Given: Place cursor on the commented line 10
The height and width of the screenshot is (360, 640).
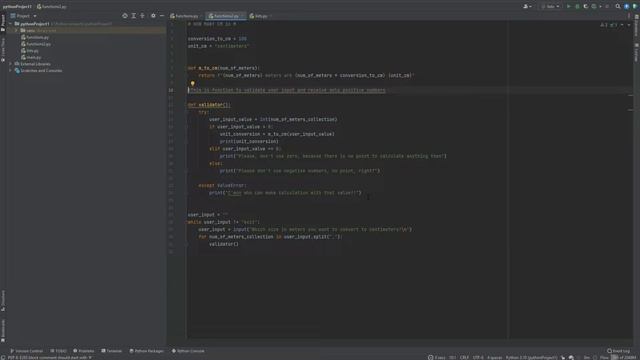Looking at the screenshot, I should coord(287,90).
